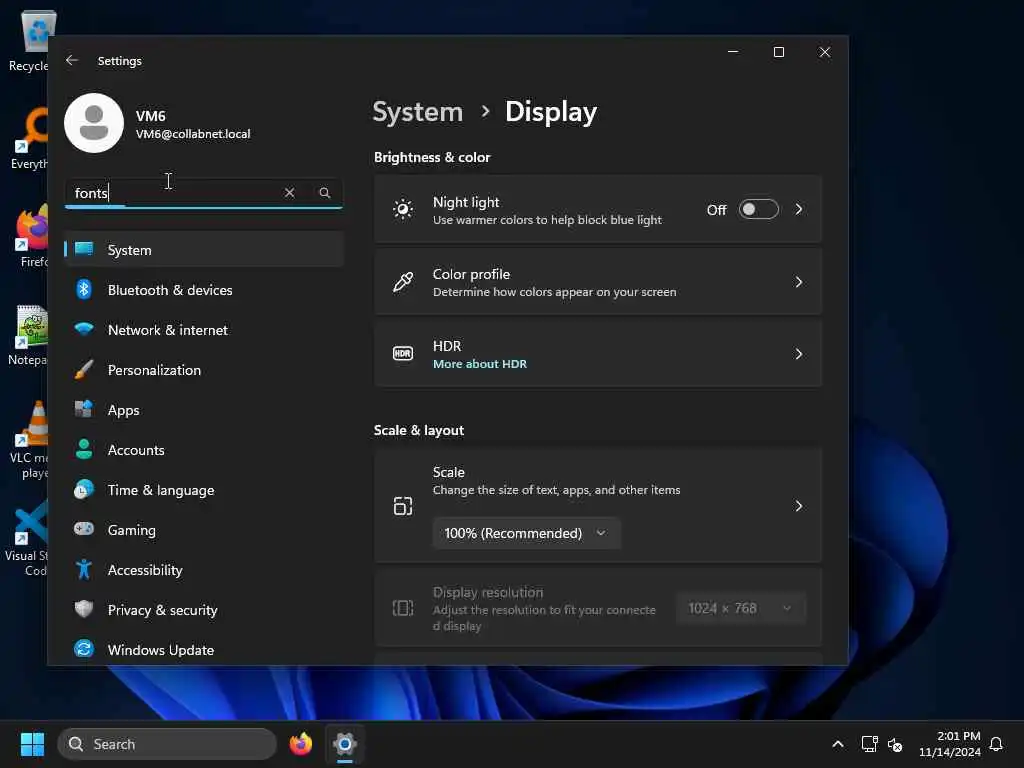1024x768 pixels.
Task: Select the Accounts category
Action: click(204, 449)
